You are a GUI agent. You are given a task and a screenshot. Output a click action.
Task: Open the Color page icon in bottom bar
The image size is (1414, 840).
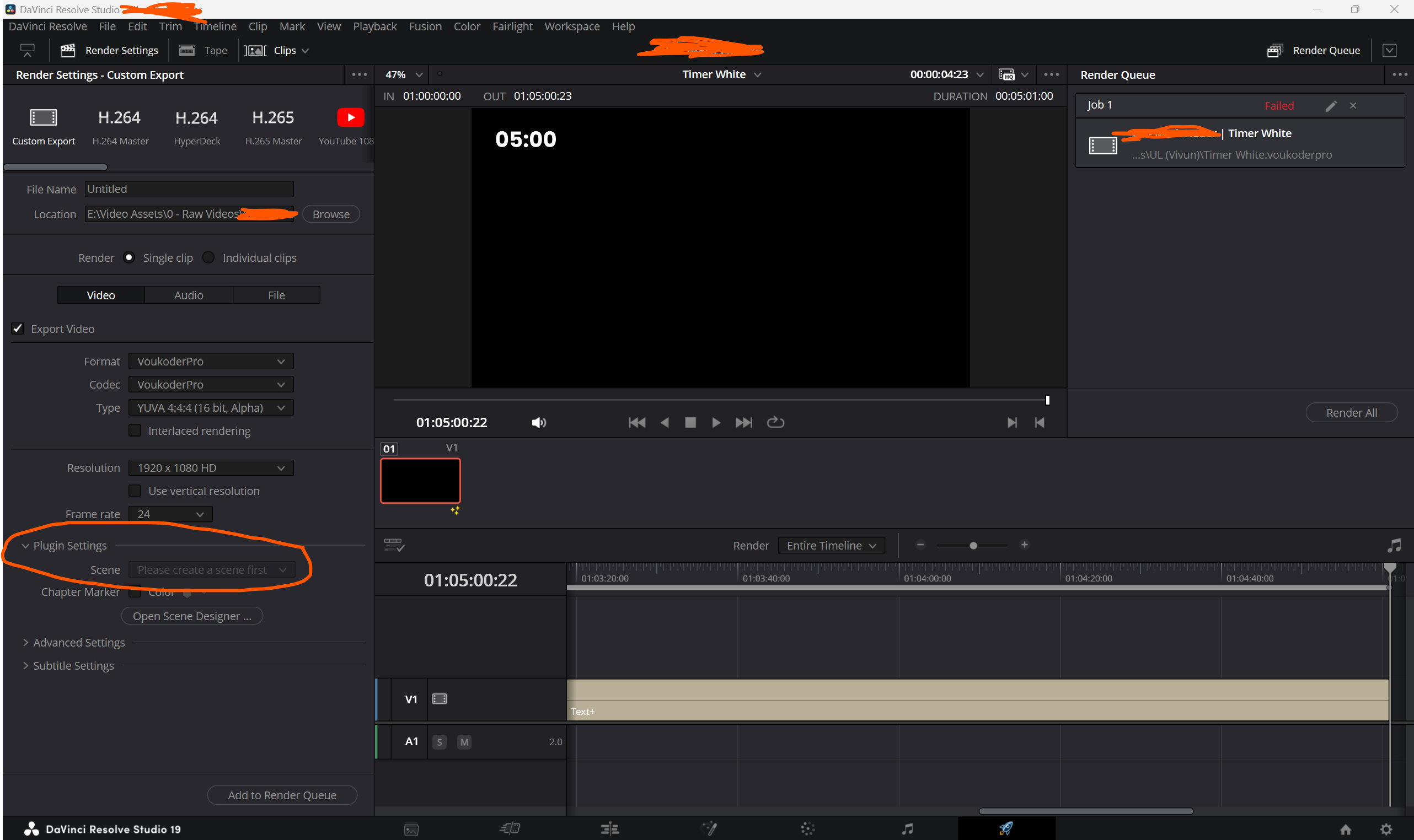point(808,829)
